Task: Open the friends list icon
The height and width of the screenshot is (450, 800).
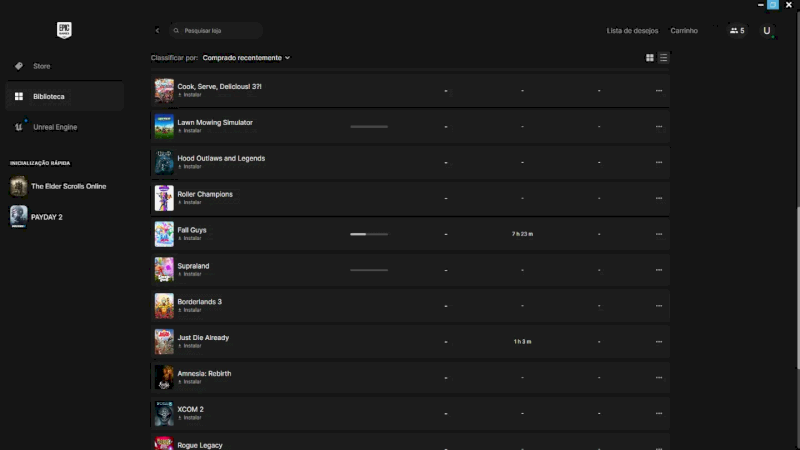Action: point(737,31)
